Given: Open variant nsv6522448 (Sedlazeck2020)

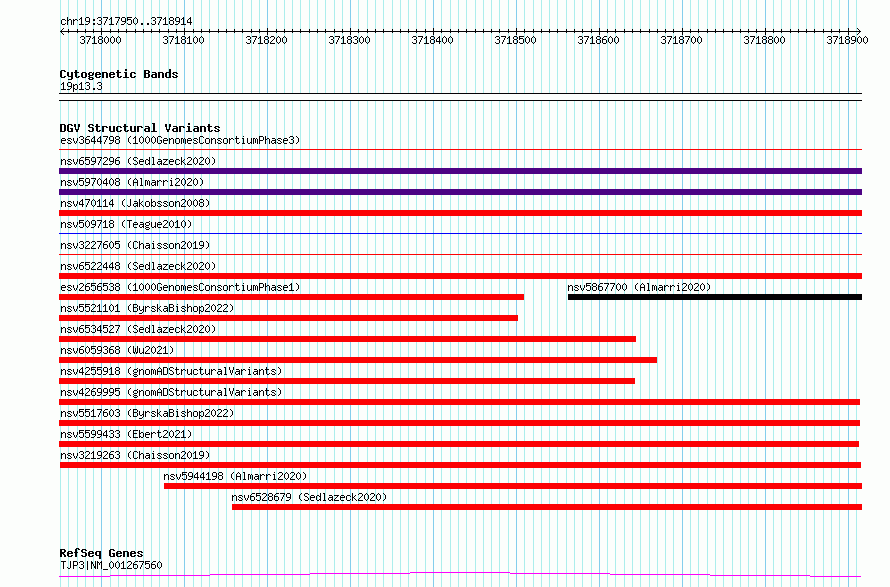Looking at the screenshot, I should (x=138, y=266).
